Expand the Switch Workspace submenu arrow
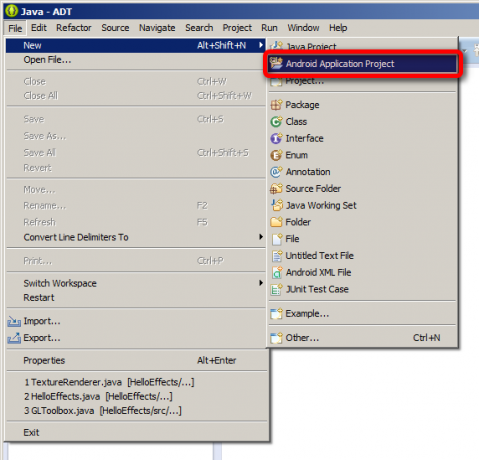 [261, 283]
